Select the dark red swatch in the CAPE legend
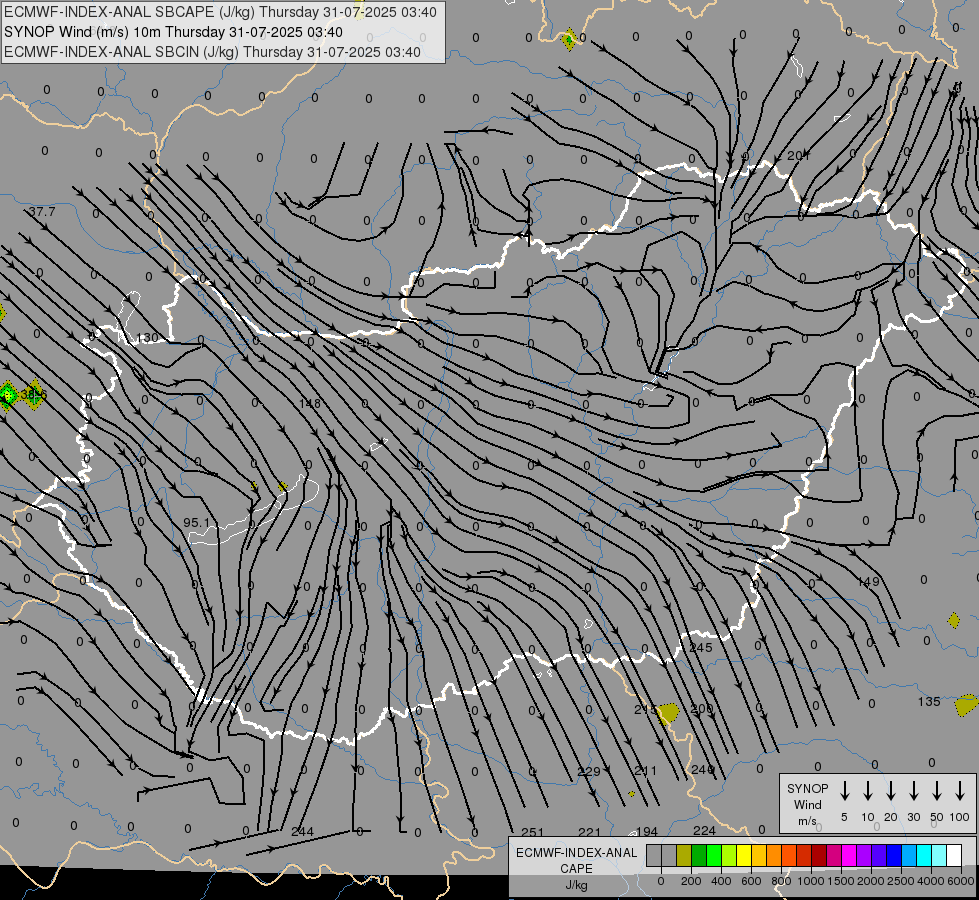Viewport: 979px width, 900px height. click(x=819, y=855)
